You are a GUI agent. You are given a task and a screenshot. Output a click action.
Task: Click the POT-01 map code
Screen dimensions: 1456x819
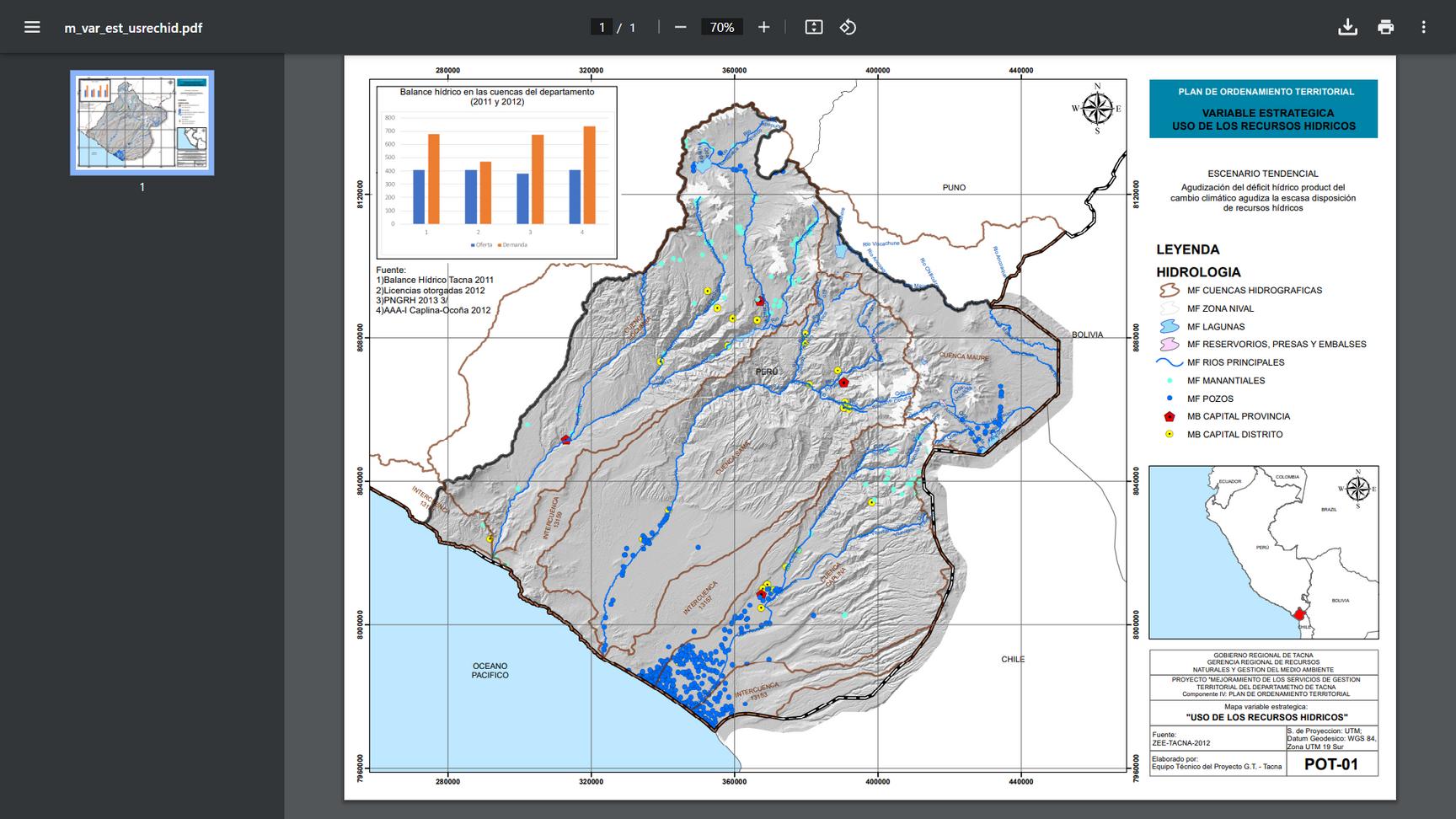1331,764
